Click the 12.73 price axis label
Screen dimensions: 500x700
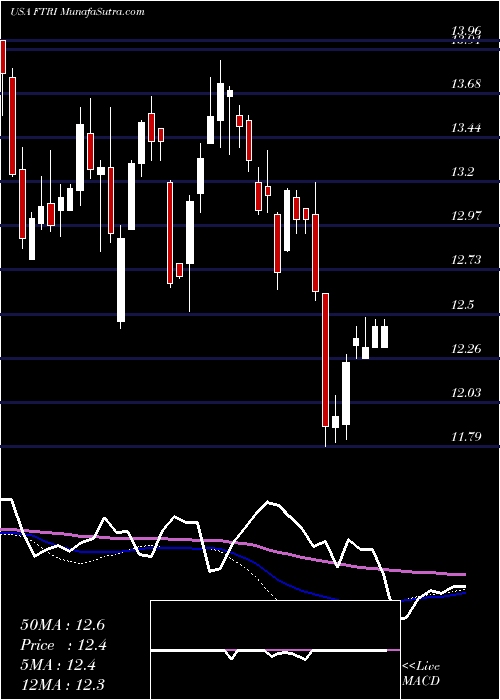[466, 260]
